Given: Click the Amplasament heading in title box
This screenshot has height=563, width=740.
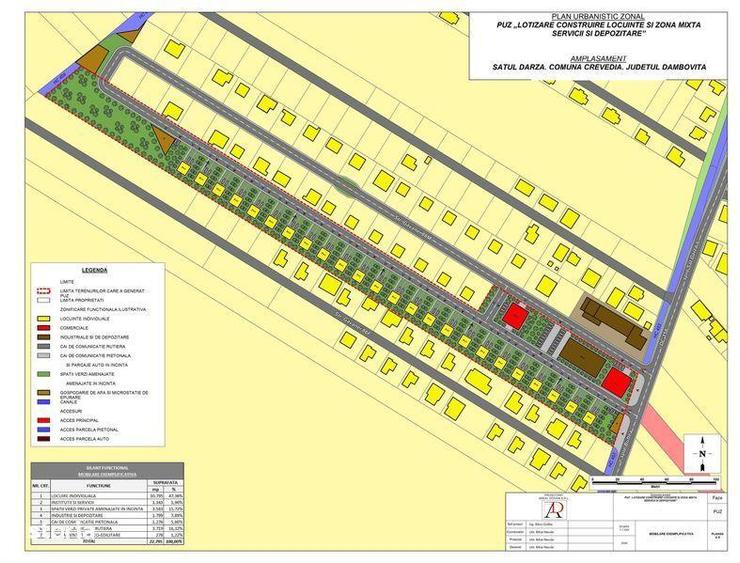Looking at the screenshot, I should [x=598, y=59].
